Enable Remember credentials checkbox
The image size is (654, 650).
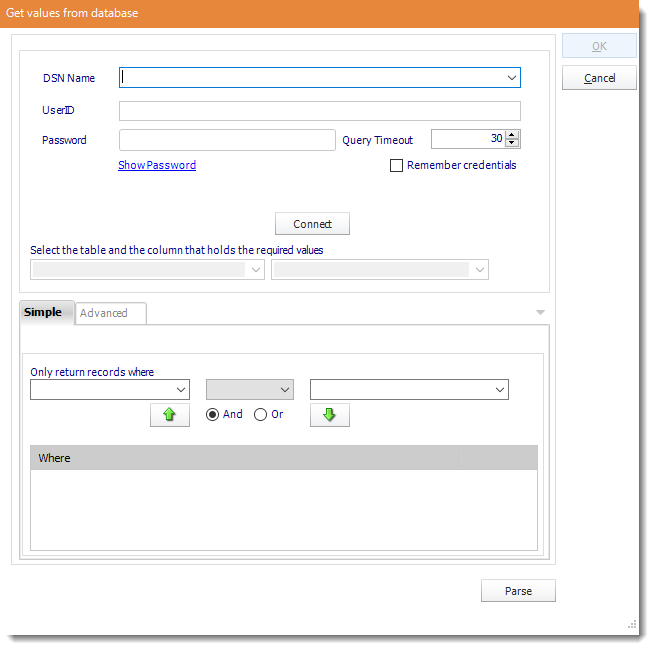click(x=396, y=165)
